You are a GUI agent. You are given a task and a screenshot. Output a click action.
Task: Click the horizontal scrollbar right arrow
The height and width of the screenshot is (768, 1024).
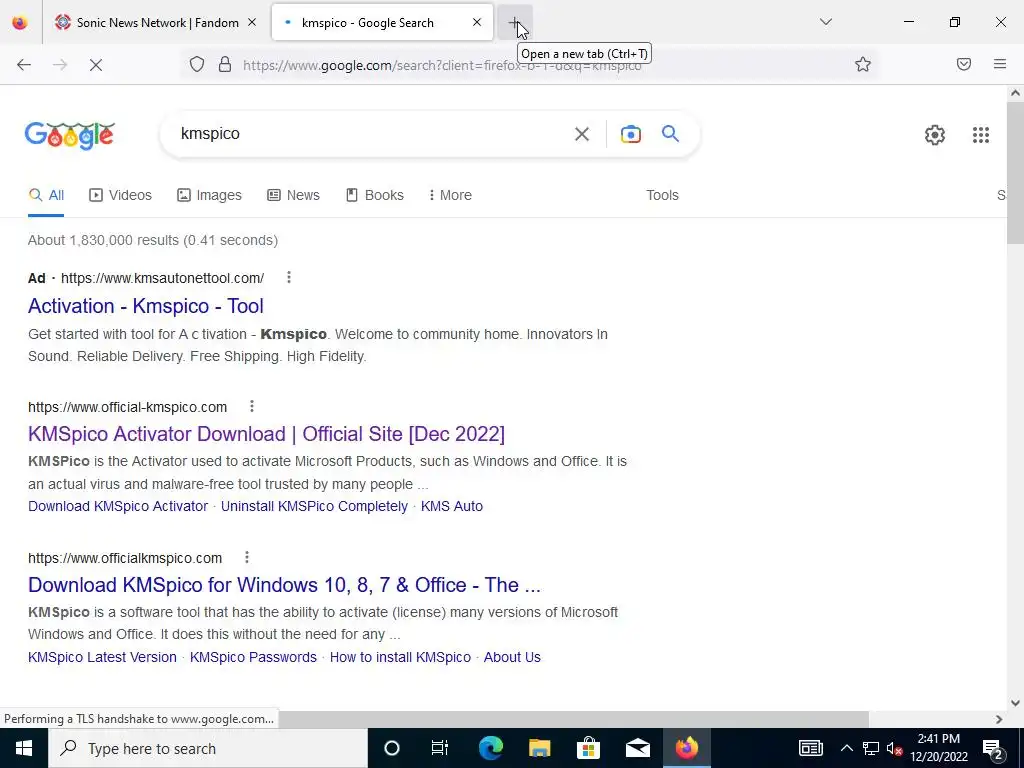(x=999, y=719)
